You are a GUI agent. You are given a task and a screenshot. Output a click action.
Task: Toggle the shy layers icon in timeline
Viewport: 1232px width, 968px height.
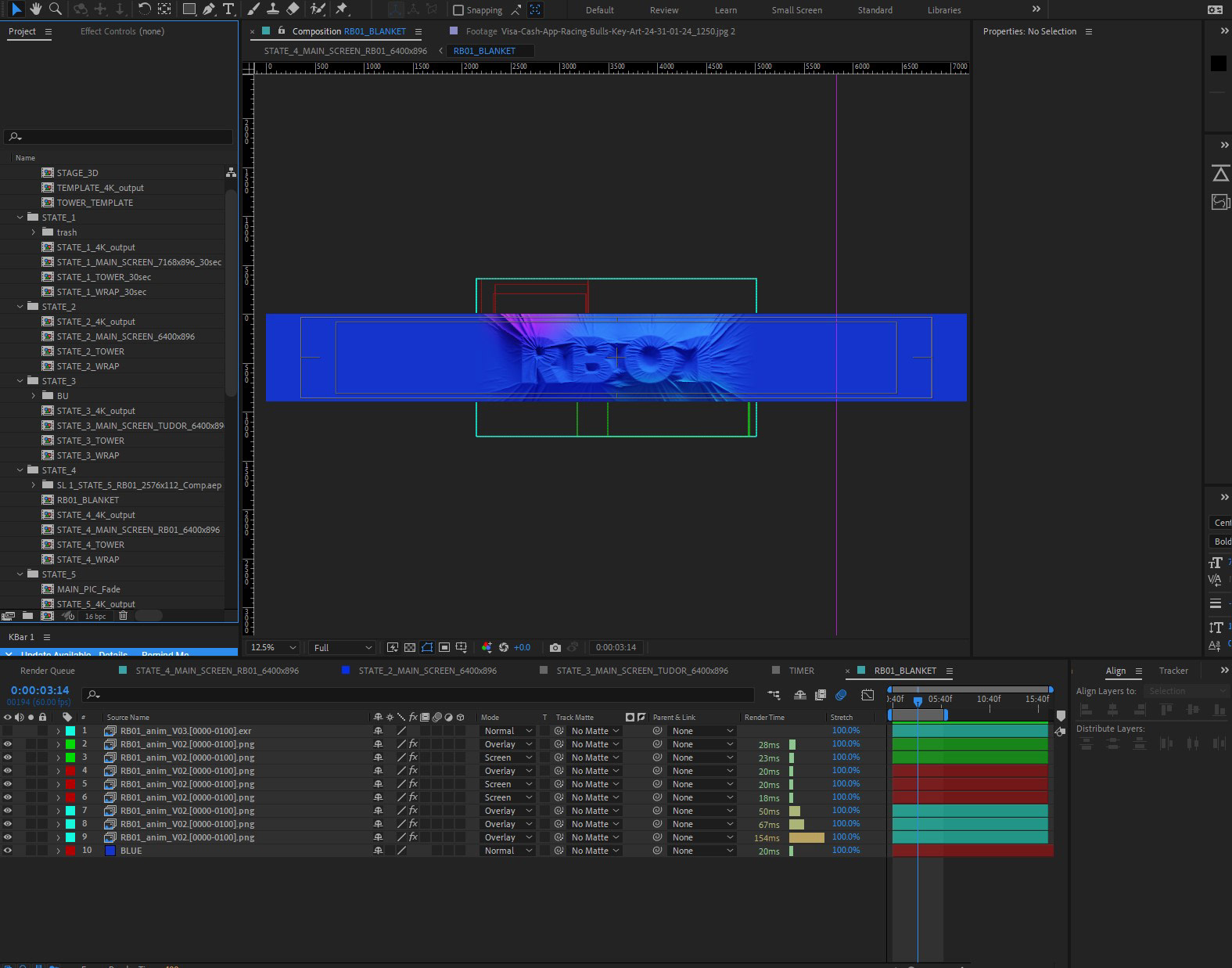(x=800, y=694)
